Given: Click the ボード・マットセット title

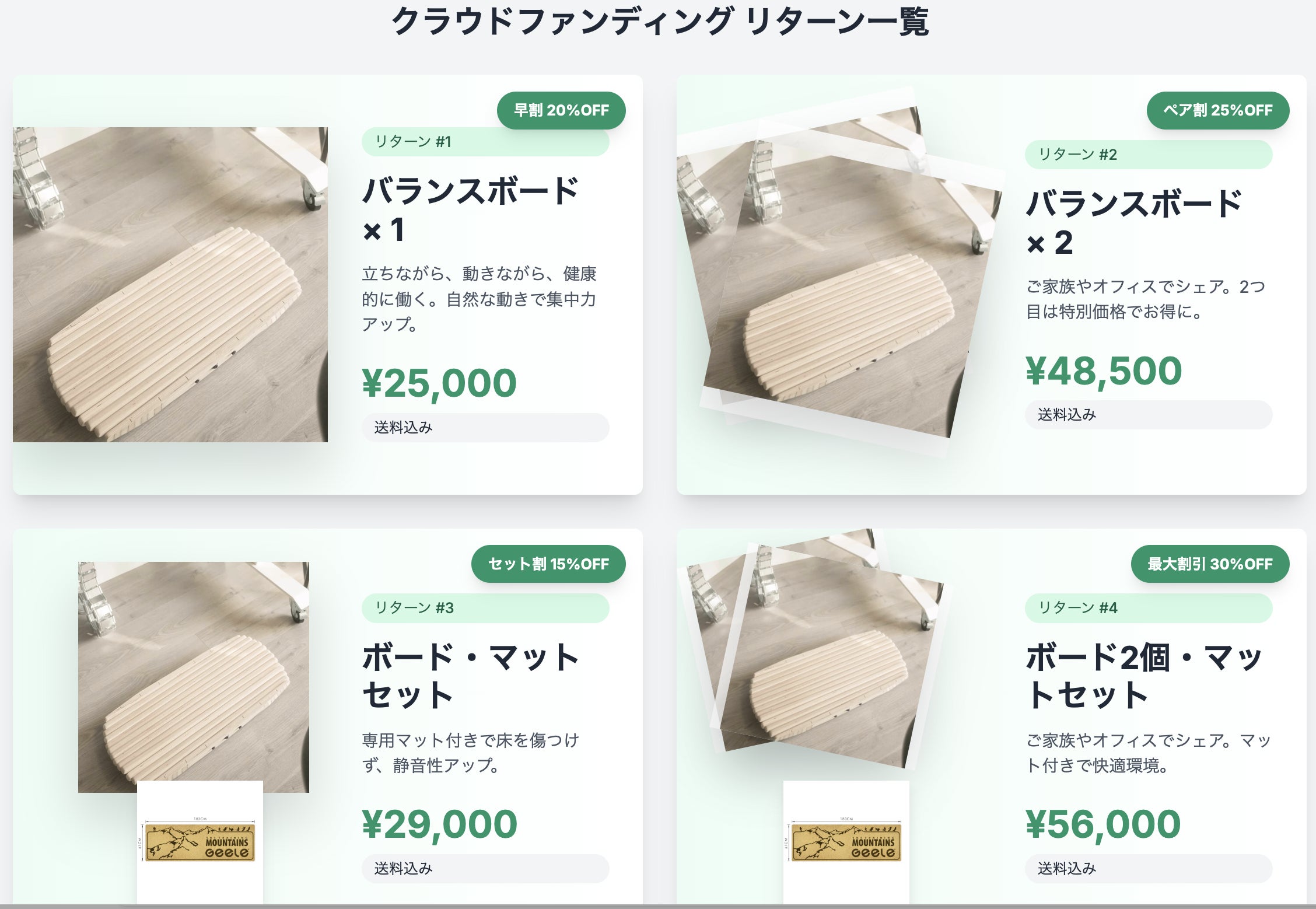Looking at the screenshot, I should (x=470, y=675).
